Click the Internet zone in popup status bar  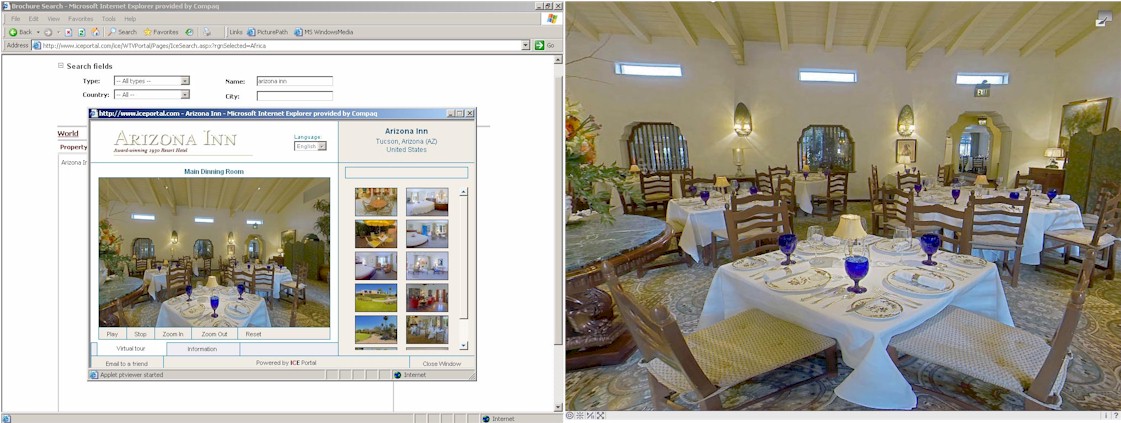(415, 374)
